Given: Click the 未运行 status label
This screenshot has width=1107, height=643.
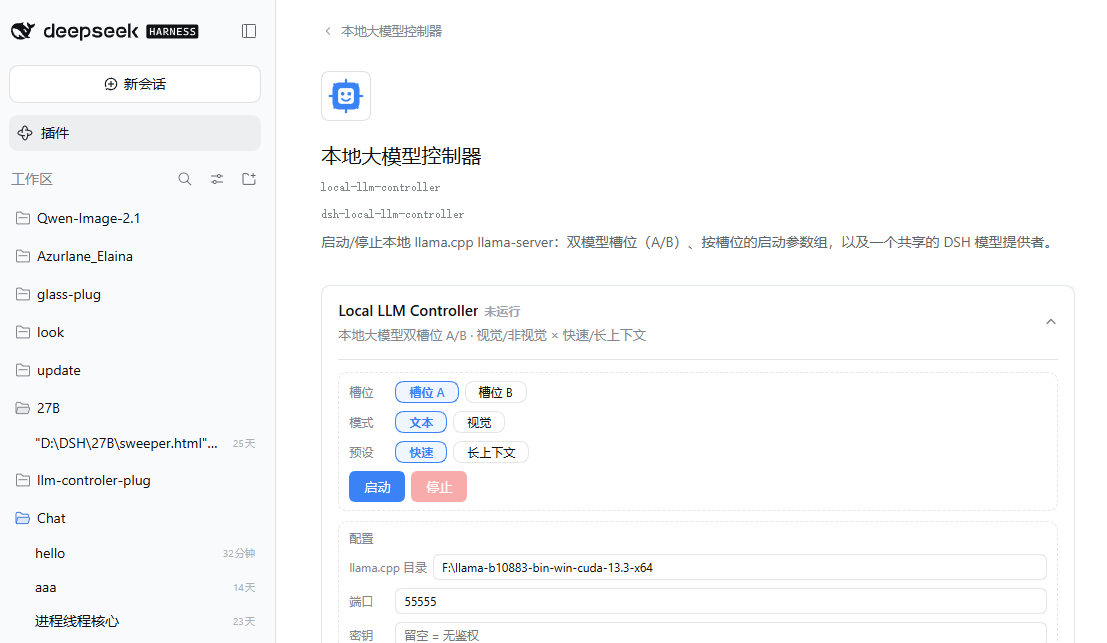Looking at the screenshot, I should point(502,312).
